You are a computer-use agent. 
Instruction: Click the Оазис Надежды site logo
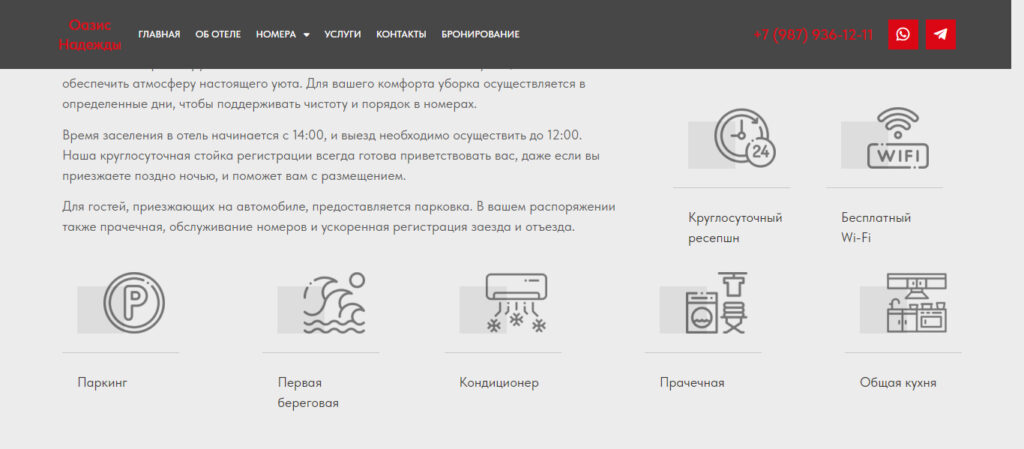[91, 35]
